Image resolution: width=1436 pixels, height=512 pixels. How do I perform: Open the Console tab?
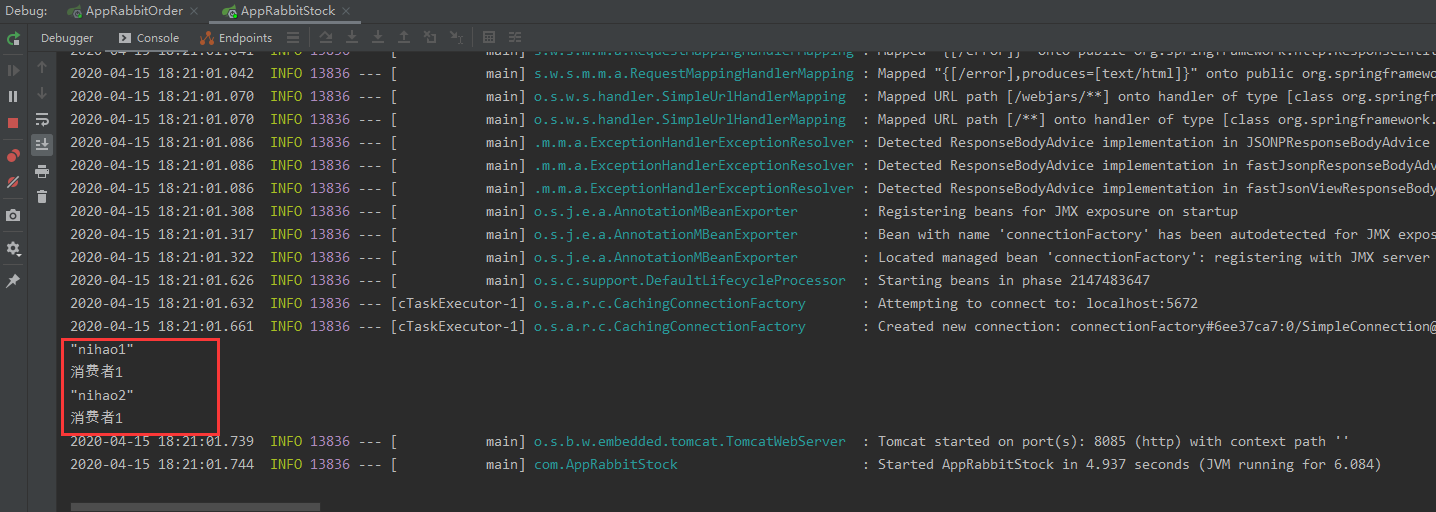(149, 38)
